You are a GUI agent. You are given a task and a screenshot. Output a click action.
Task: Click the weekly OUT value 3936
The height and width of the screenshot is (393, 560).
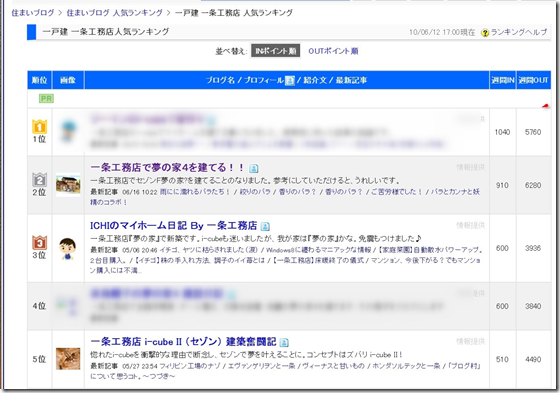(533, 248)
